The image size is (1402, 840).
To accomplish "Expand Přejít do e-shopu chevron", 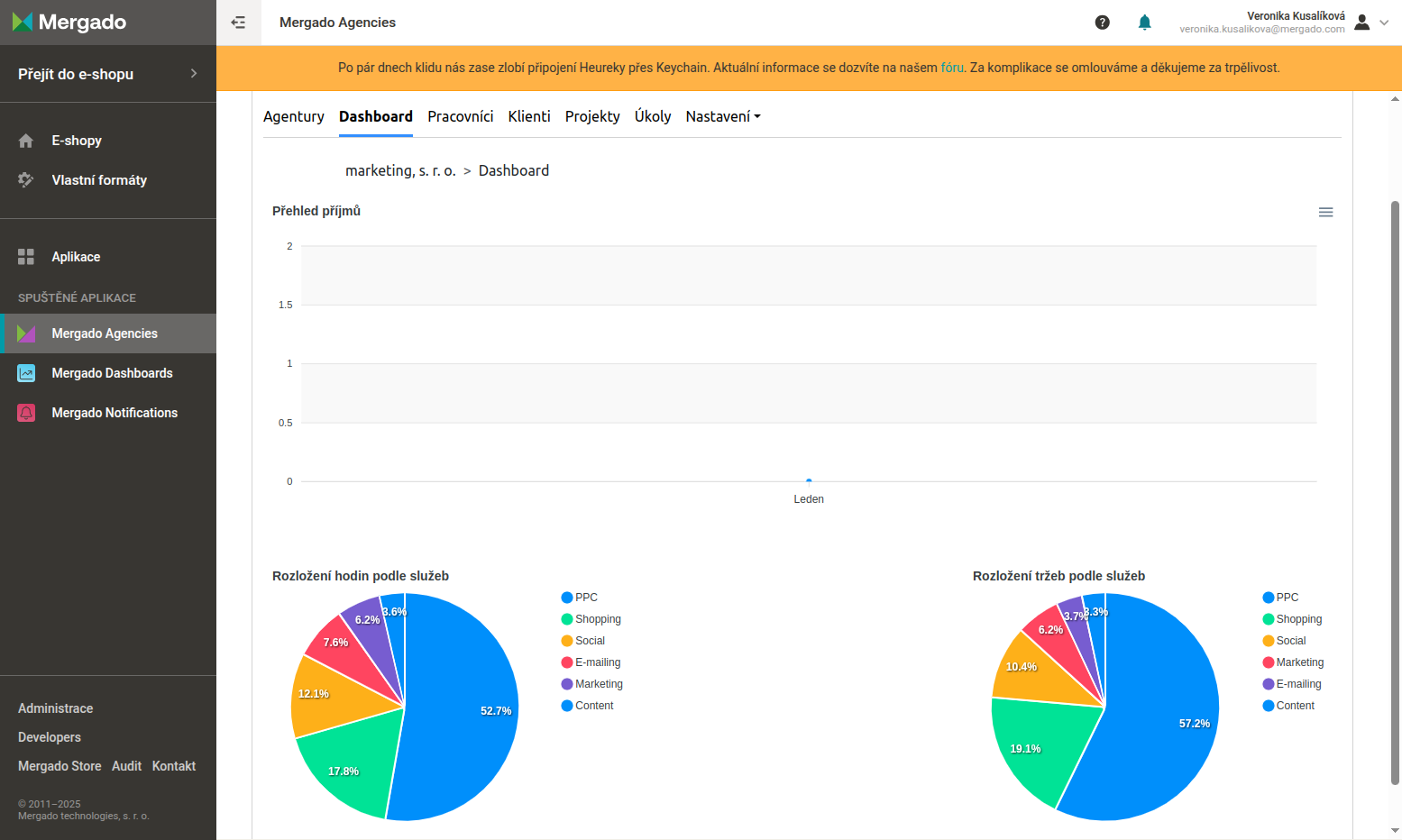I will coord(193,74).
